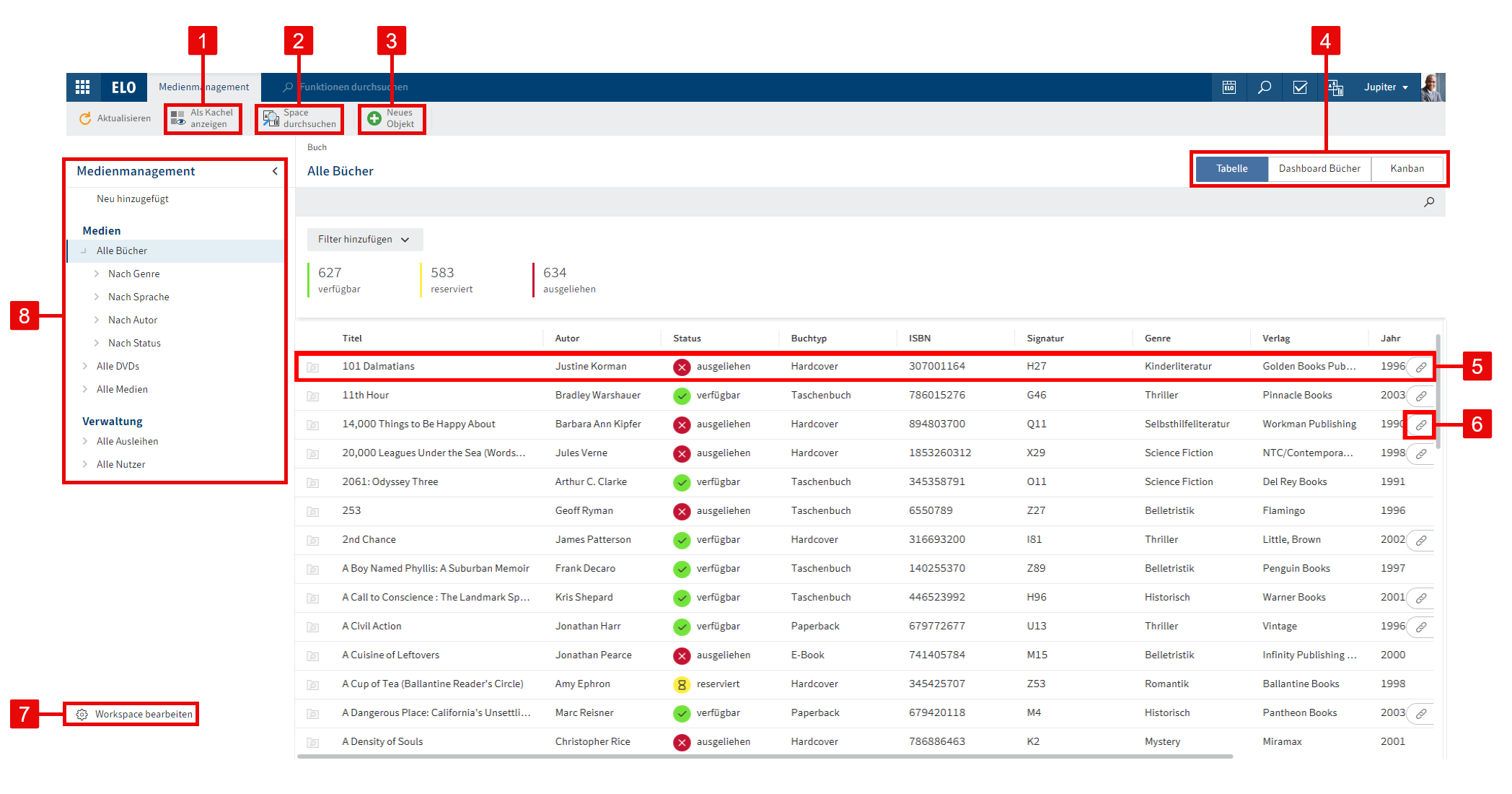Open the app launcher grid icon
The height and width of the screenshot is (794, 1512).
83,87
